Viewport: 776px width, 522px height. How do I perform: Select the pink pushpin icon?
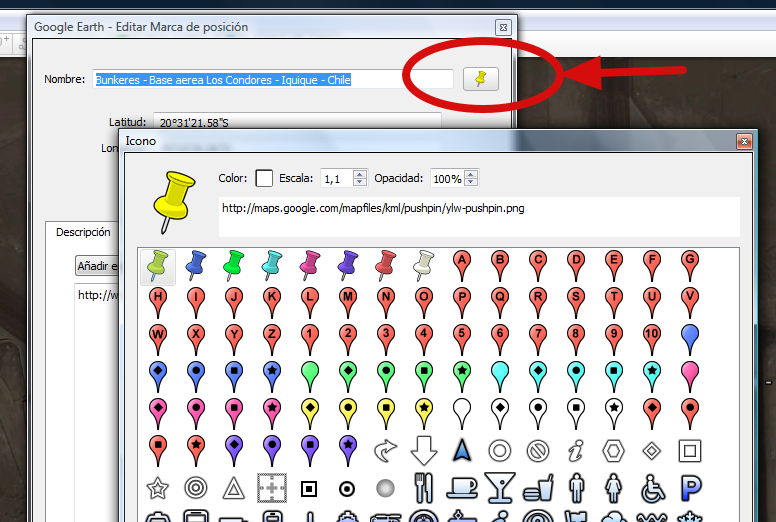[x=310, y=265]
